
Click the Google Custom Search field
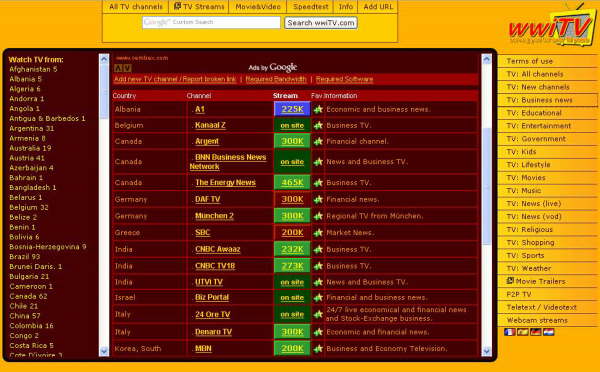[x=211, y=23]
